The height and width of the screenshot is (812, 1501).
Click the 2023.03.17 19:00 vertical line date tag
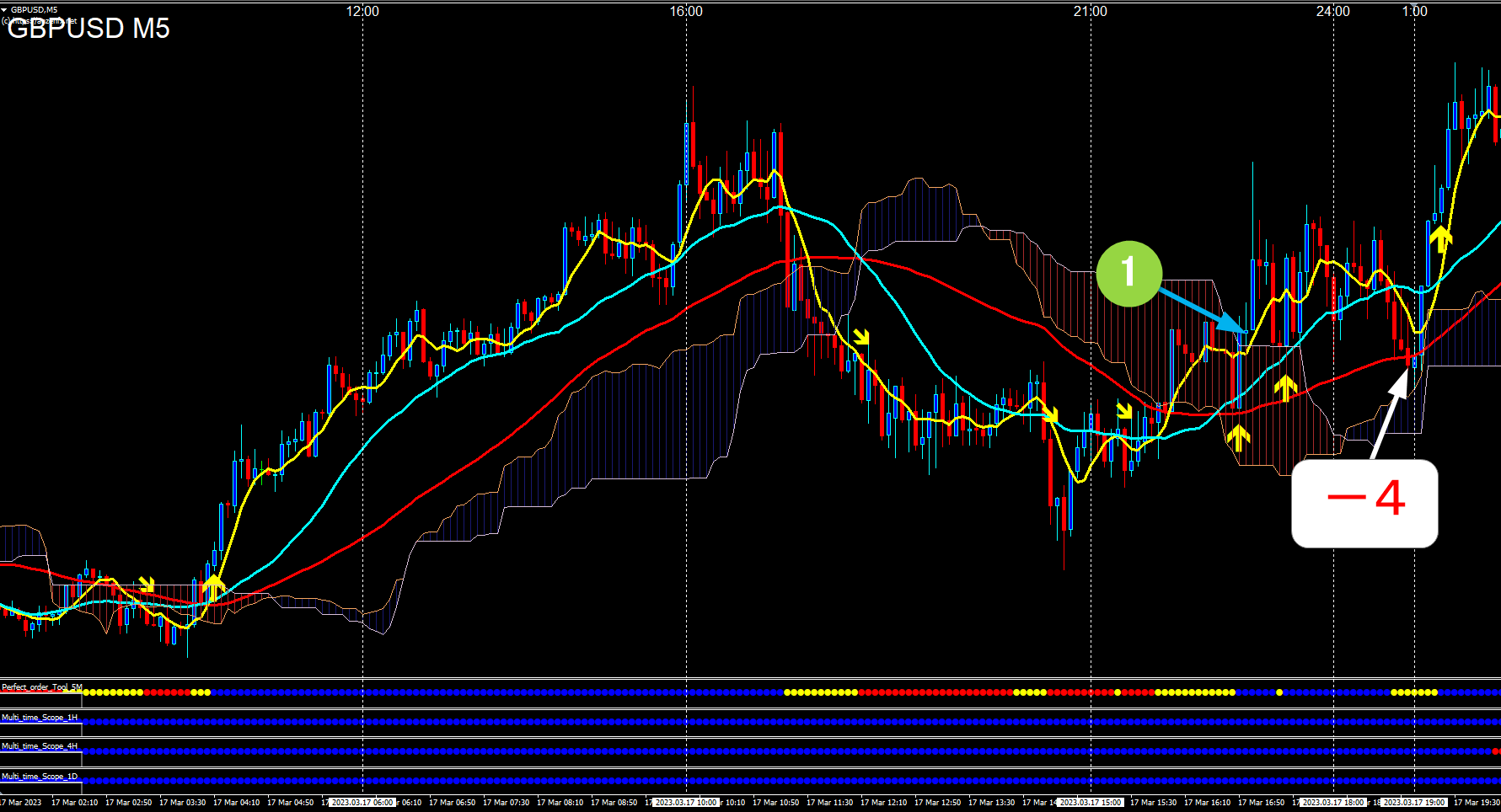pos(1415,803)
